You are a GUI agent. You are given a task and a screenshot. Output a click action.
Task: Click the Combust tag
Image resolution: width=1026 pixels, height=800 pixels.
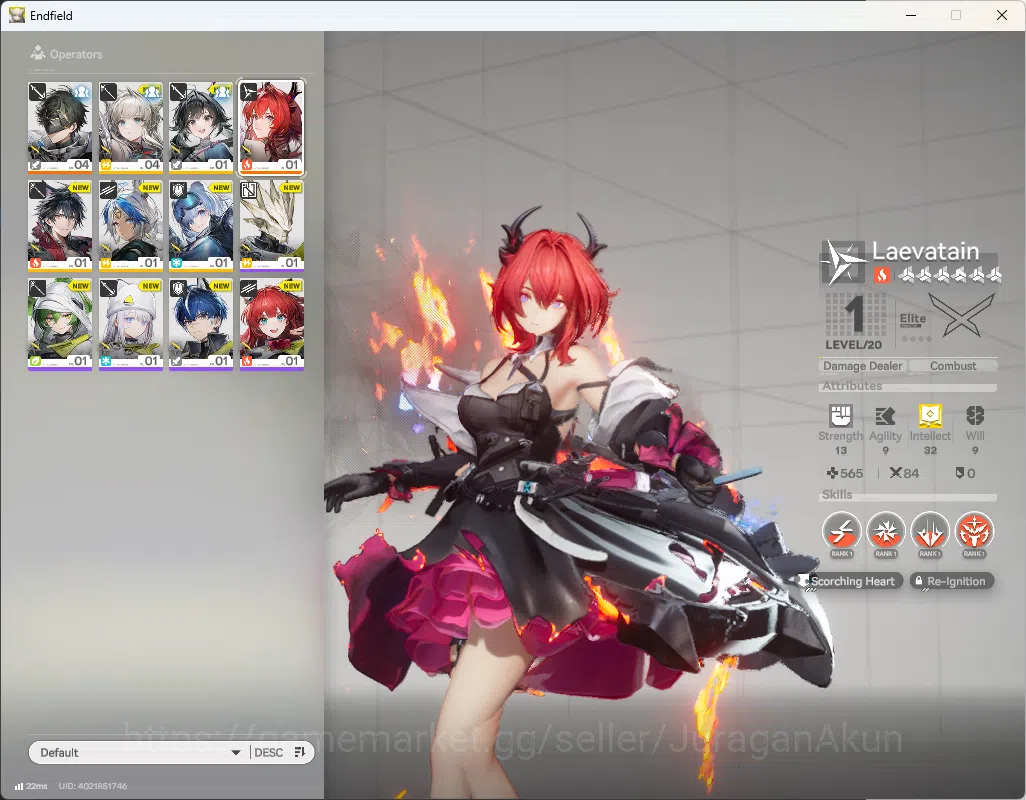point(953,366)
